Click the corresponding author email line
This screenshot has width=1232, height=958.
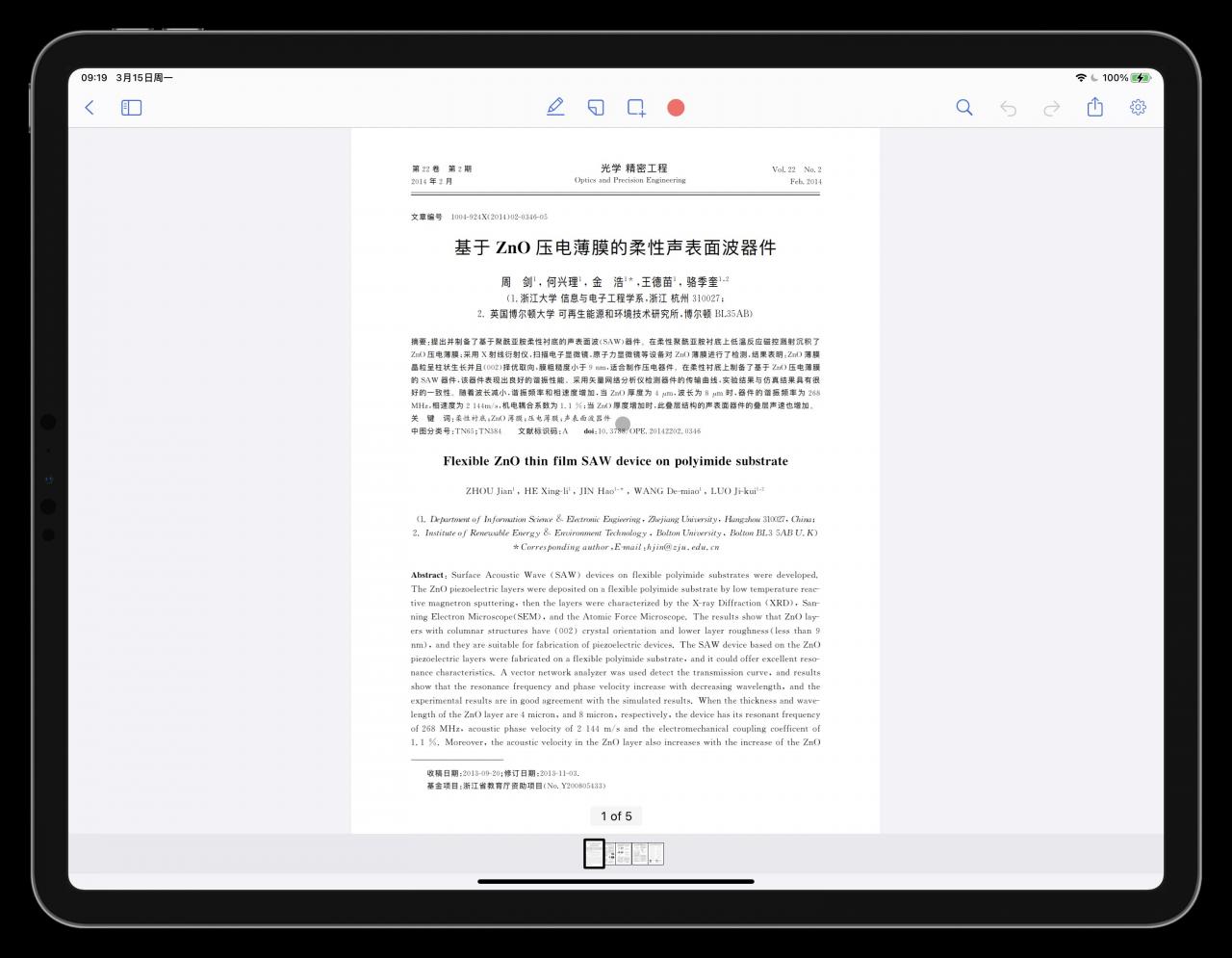(x=616, y=547)
